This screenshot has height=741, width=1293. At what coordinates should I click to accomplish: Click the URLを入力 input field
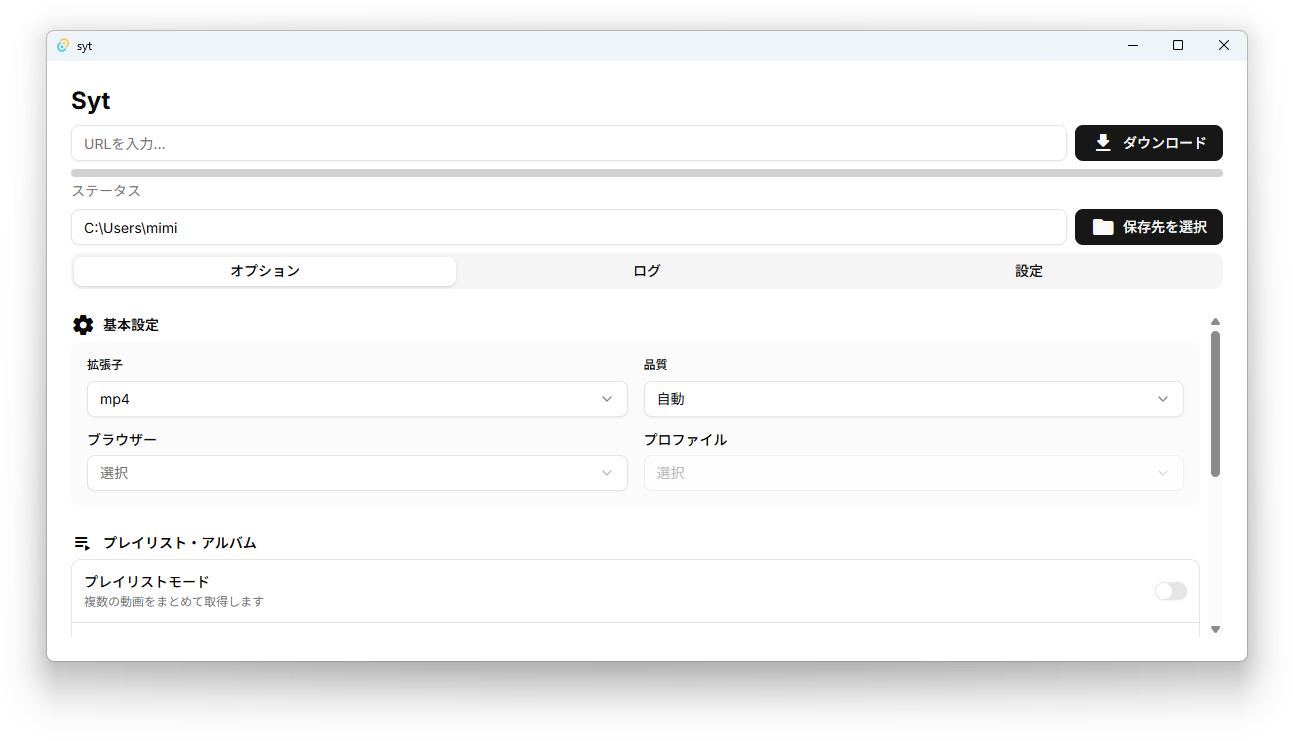pyautogui.click(x=568, y=143)
